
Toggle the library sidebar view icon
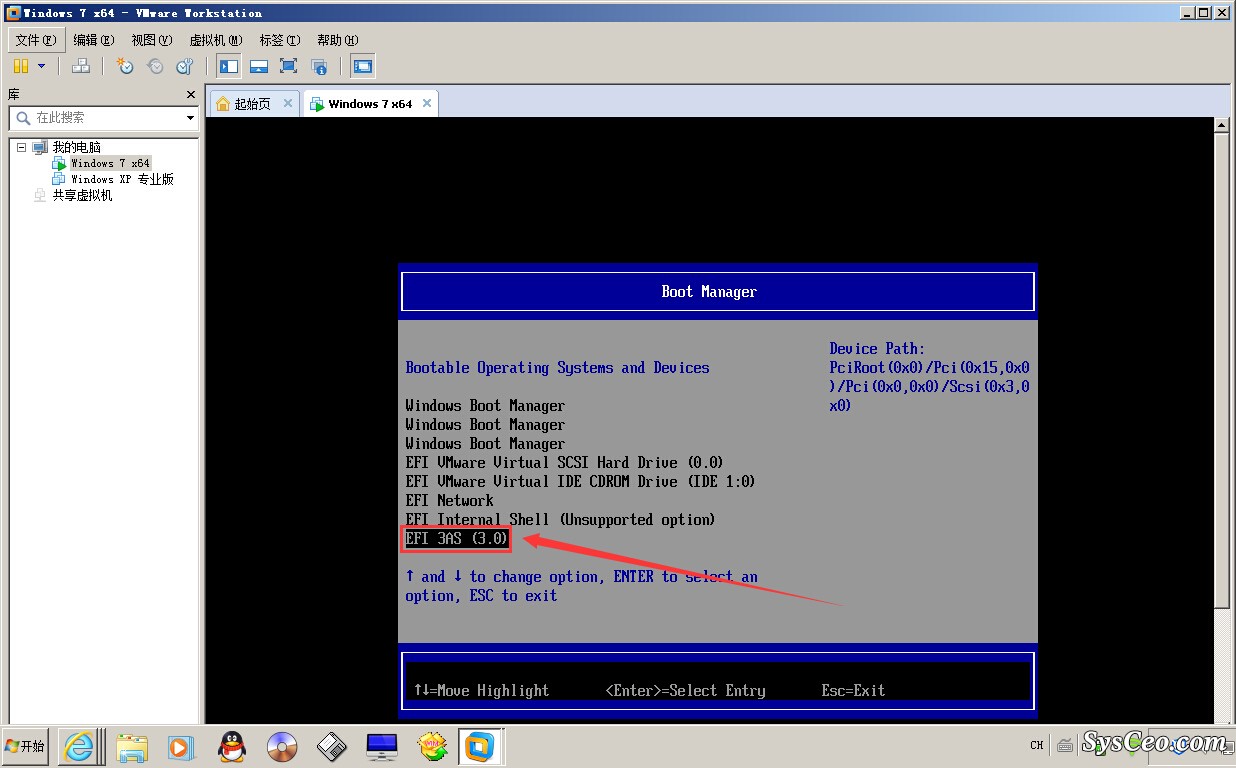pos(229,66)
